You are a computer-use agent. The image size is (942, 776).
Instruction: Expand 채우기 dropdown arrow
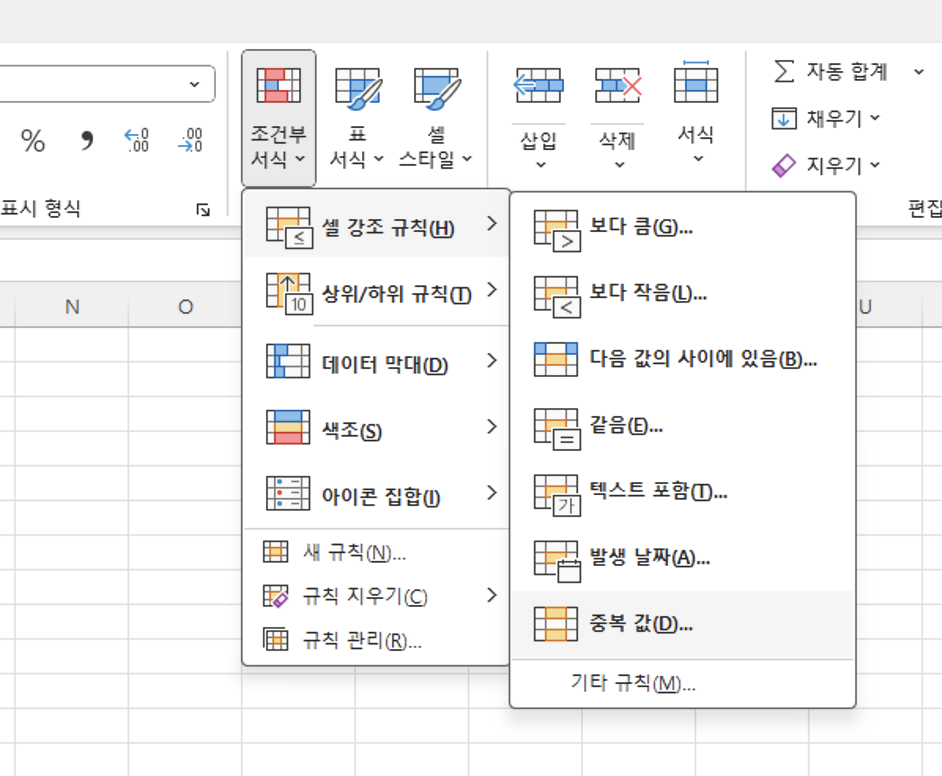875,118
